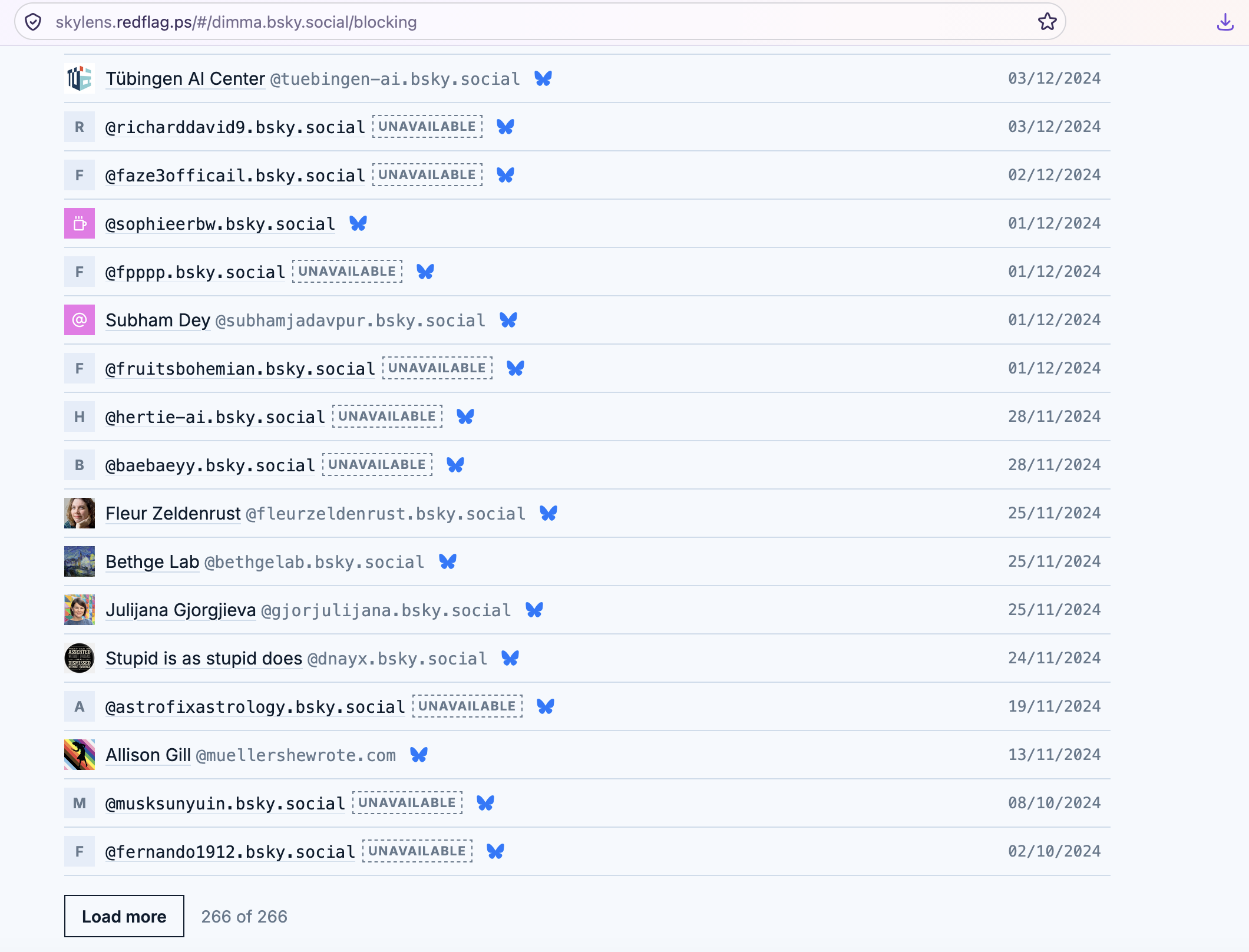
Task: Open Tübingen AI Center profile link
Action: pos(186,78)
